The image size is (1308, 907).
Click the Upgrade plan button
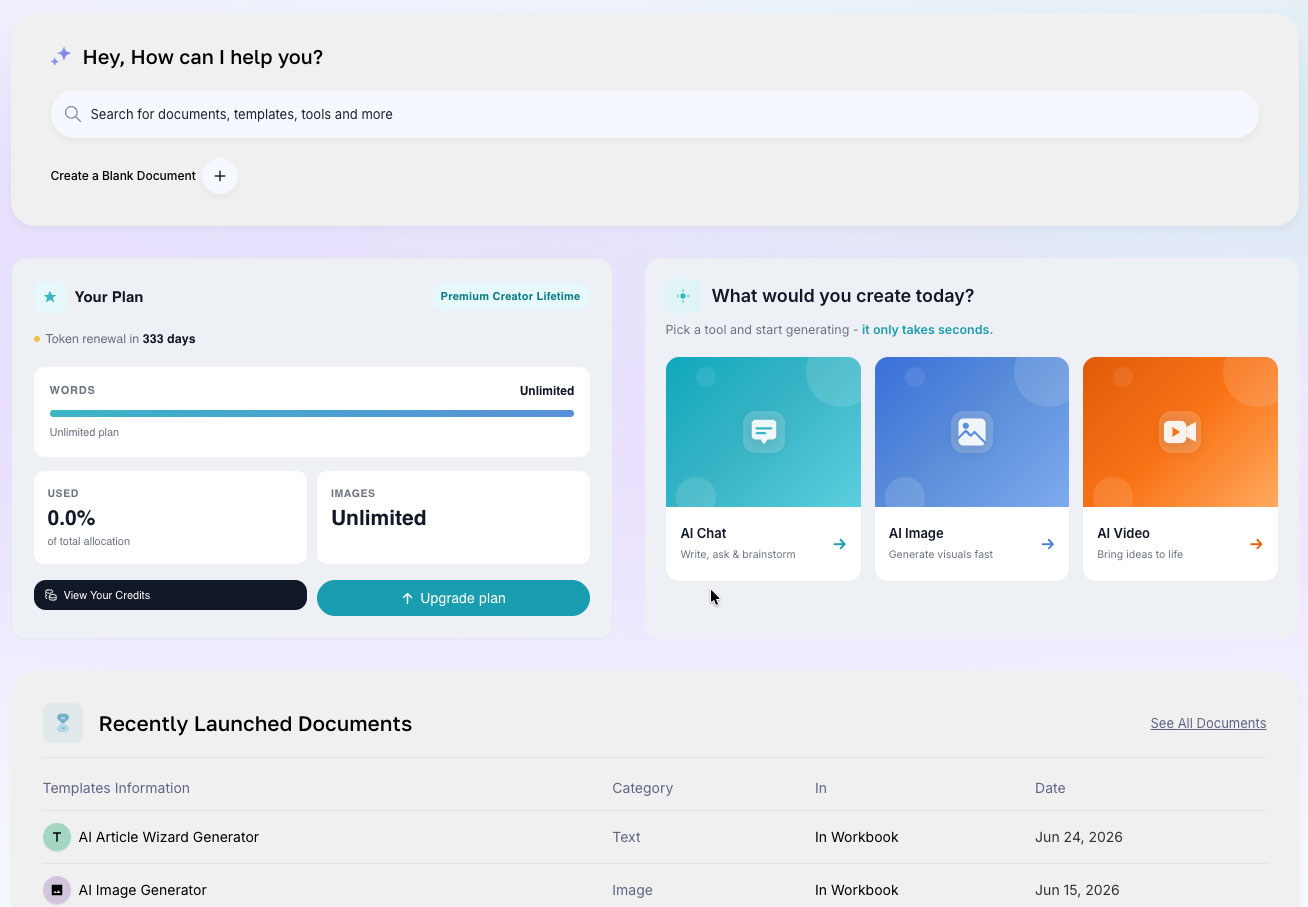coord(453,598)
